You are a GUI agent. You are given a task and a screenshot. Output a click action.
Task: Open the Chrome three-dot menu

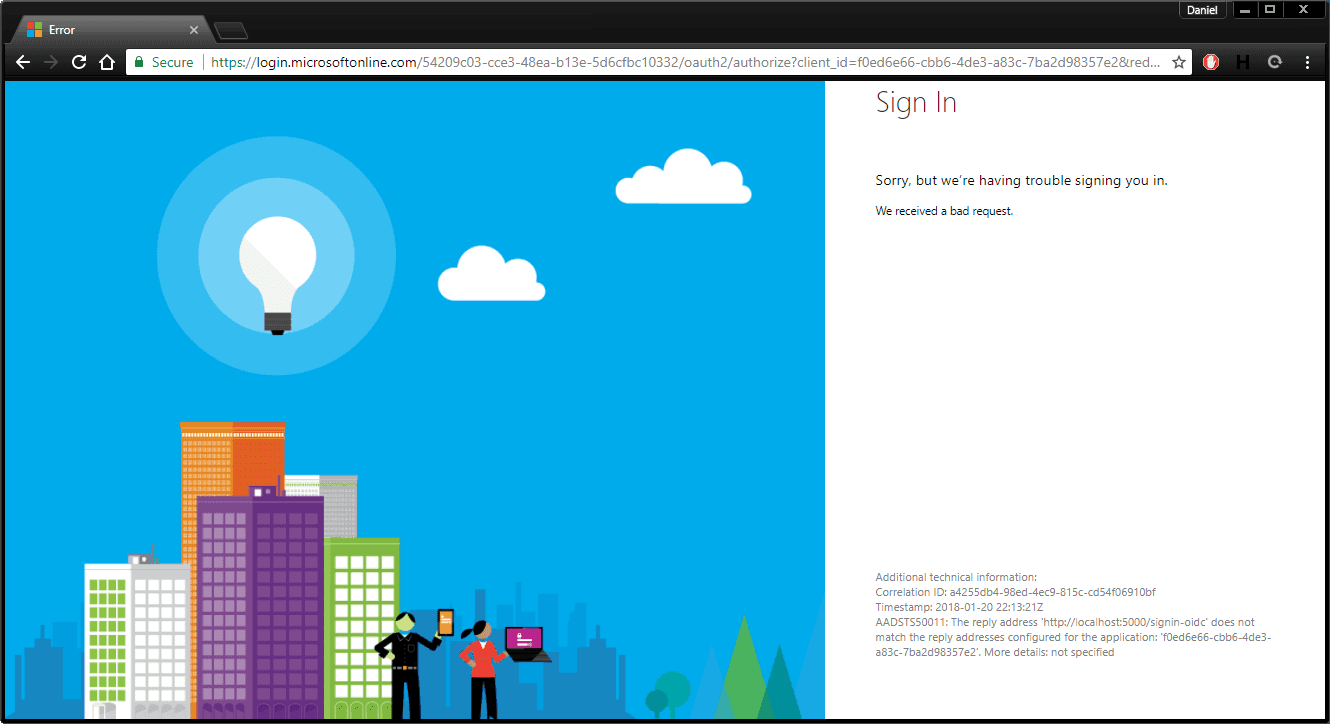tap(1307, 62)
